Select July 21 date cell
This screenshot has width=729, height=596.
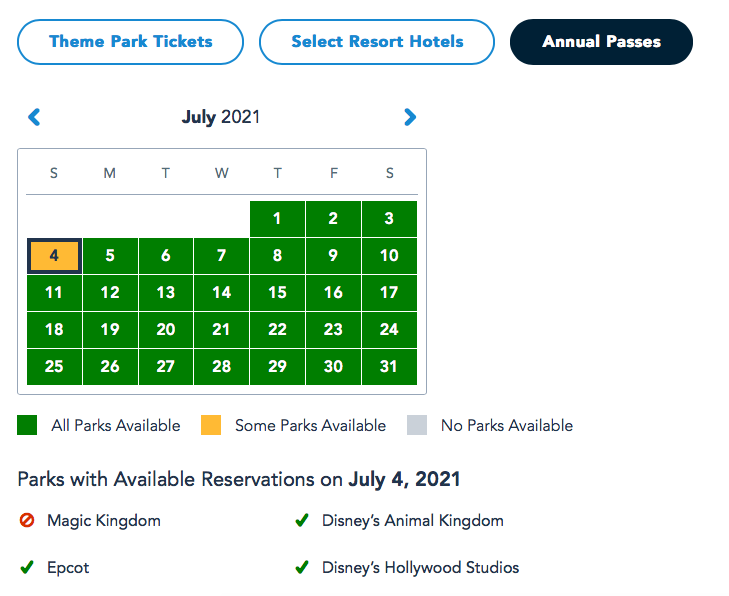[221, 330]
